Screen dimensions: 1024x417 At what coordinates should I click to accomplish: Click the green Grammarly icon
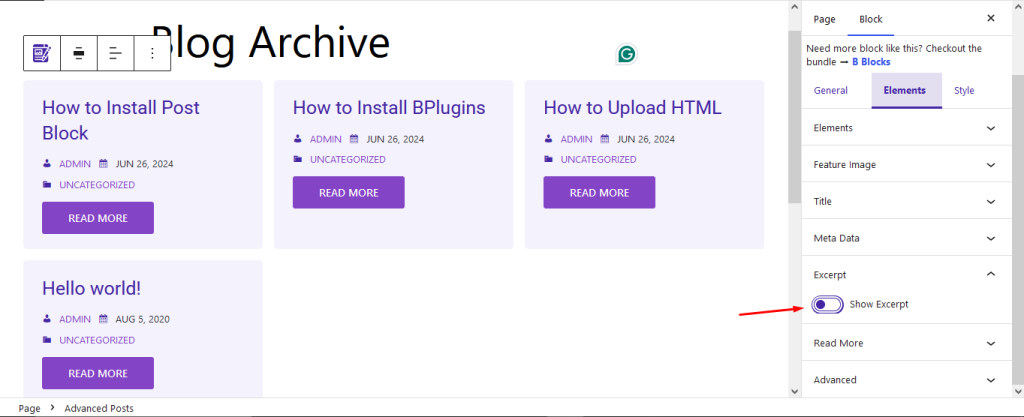627,55
